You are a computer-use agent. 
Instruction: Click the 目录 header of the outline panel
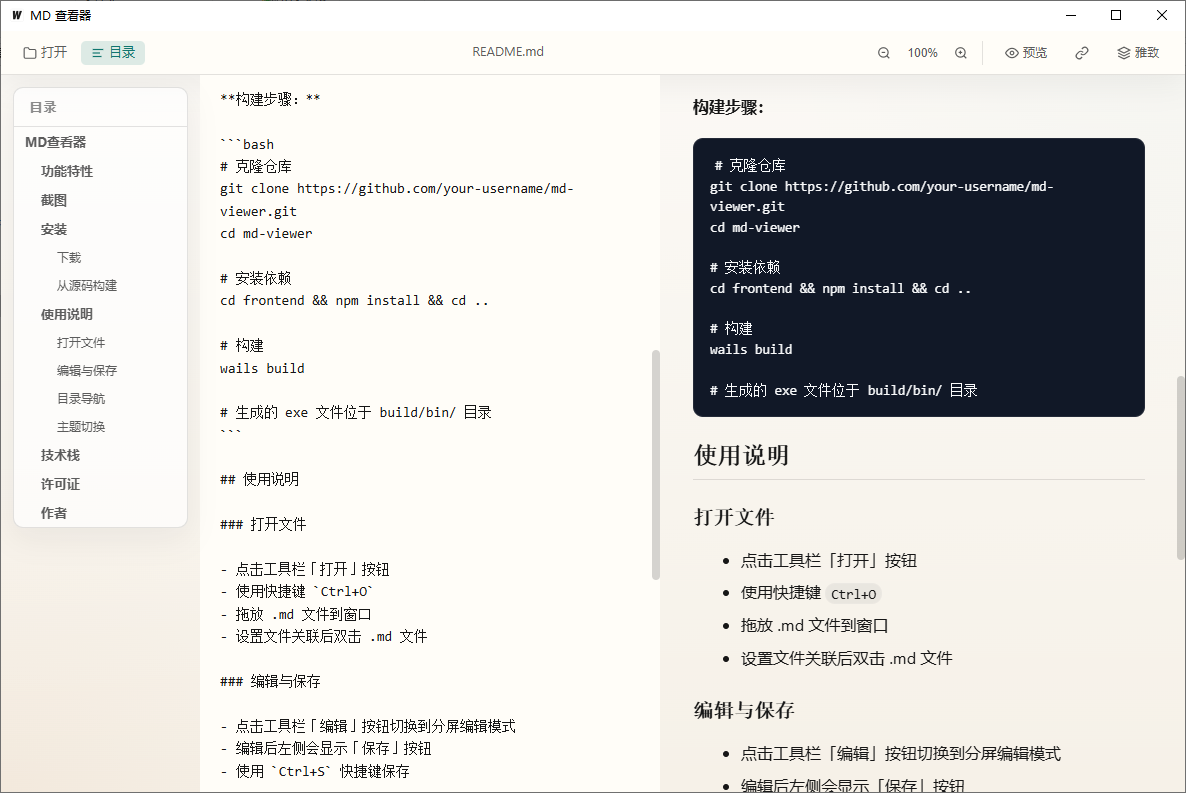pyautogui.click(x=43, y=107)
